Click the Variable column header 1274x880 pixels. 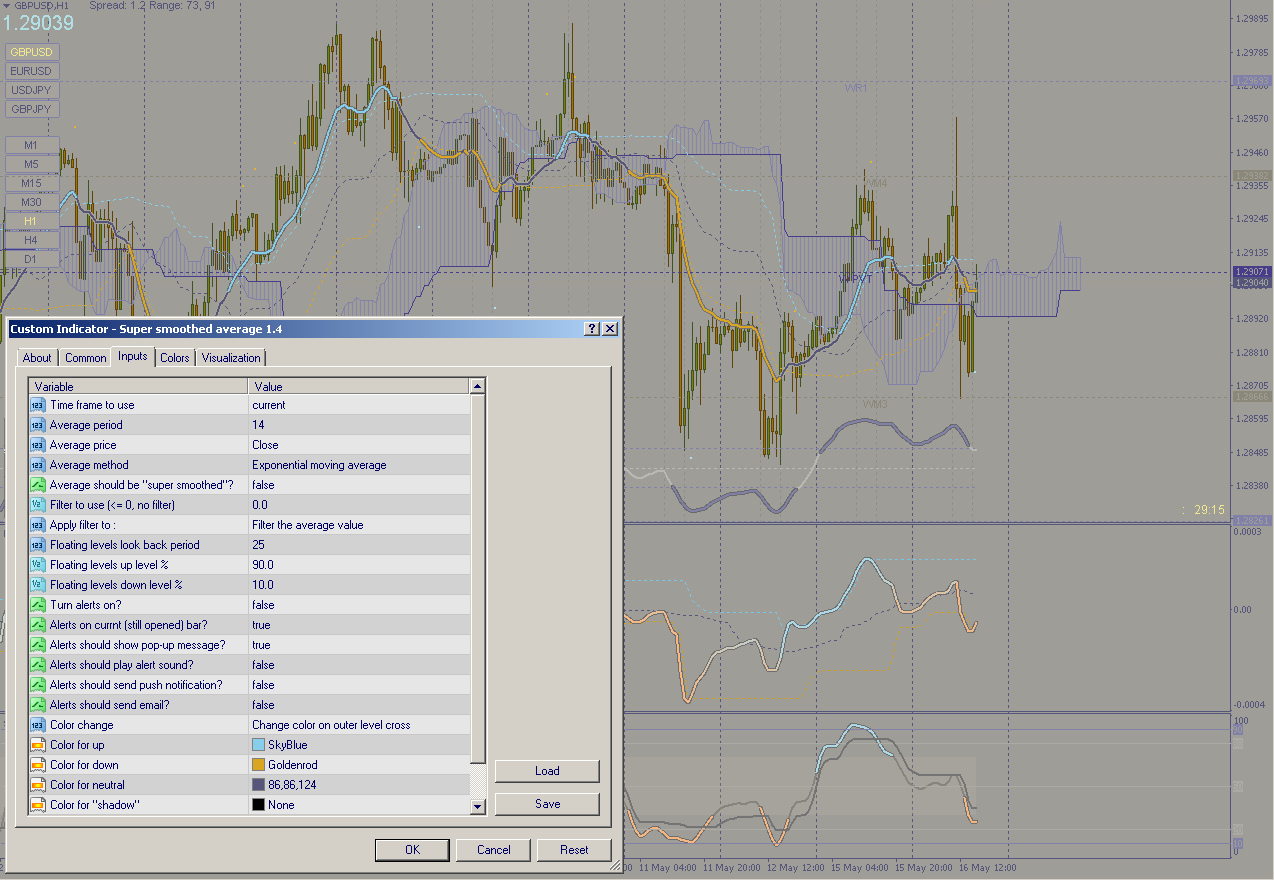tap(138, 386)
